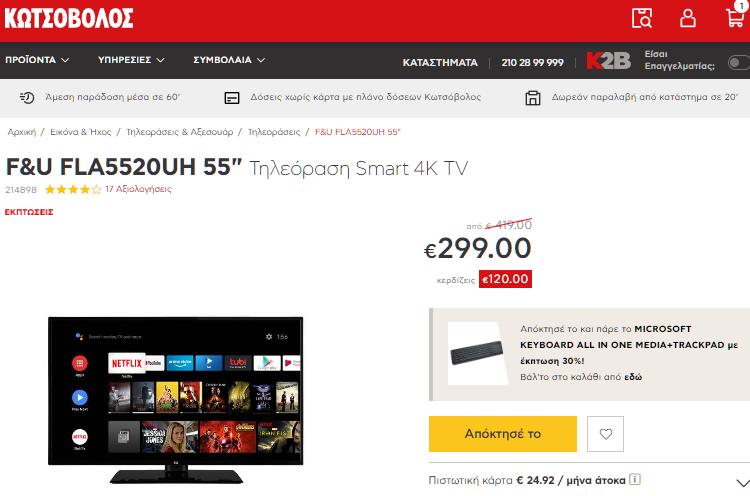
Task: Expand the ΥΠΗΡΕΣΙΕΣ dropdown menu
Action: coord(131,60)
